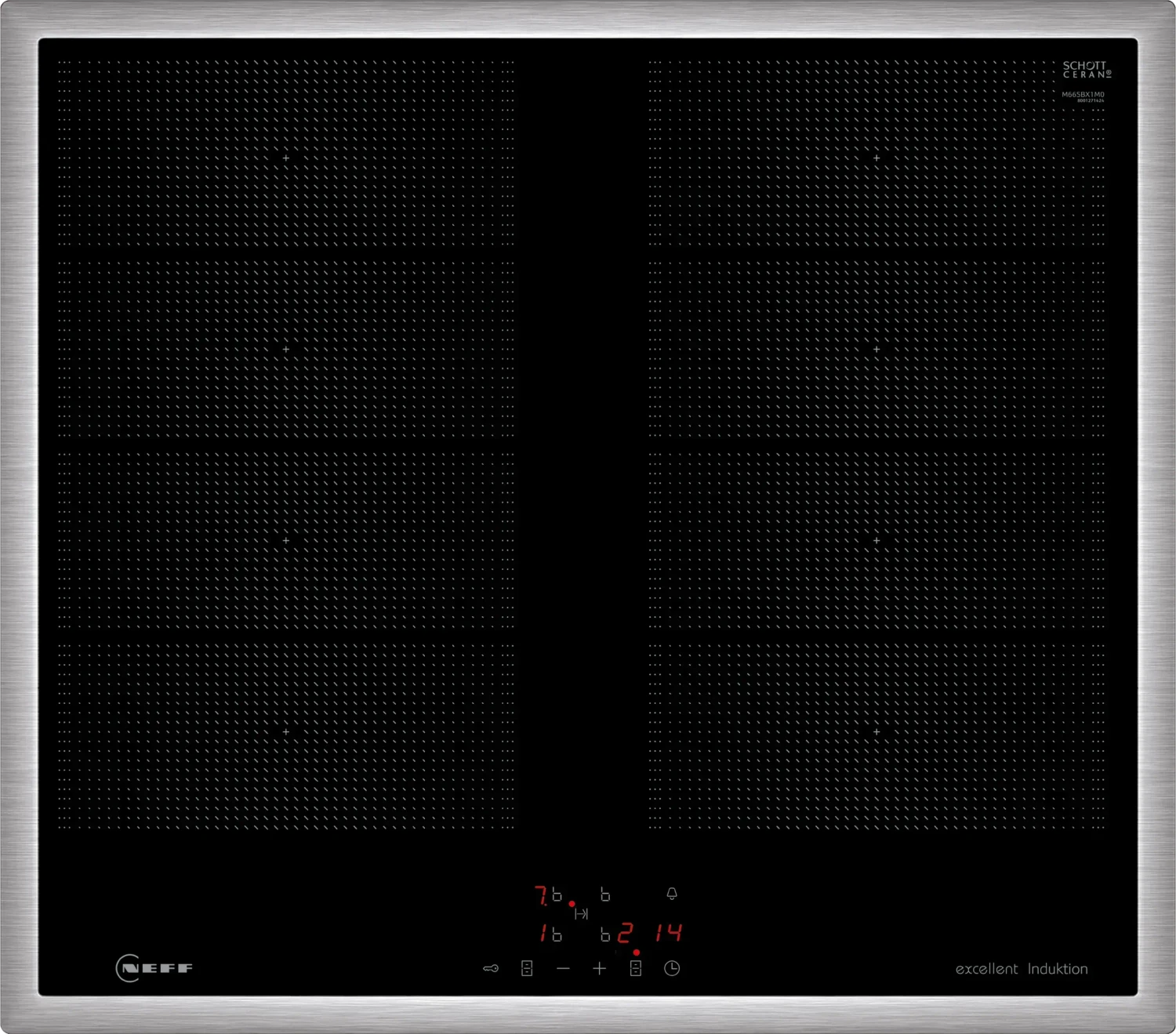Tap the right flex zone icon under red dot
Screen dimensions: 1176x1034
636,969
